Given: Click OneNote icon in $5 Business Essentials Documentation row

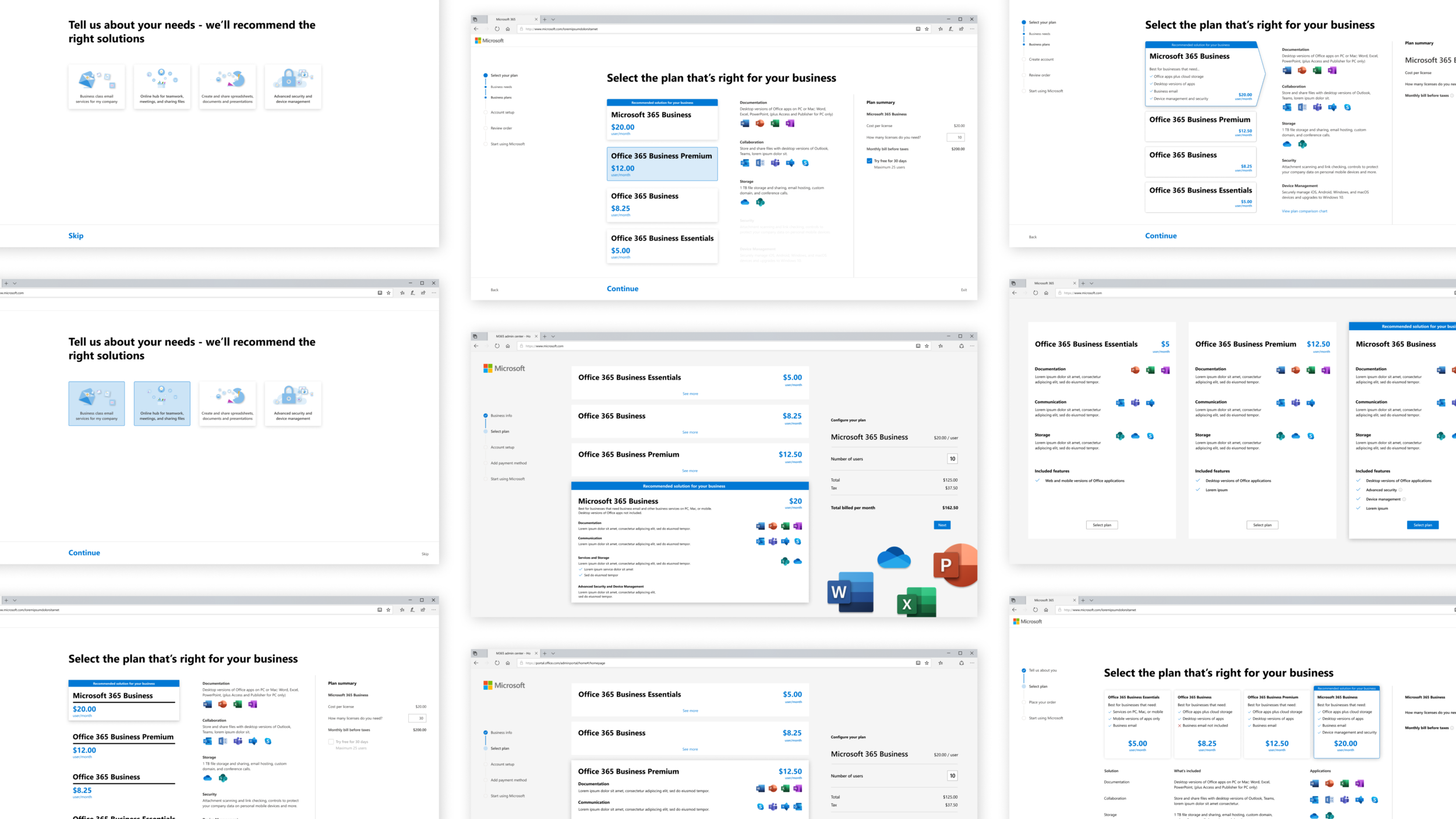Looking at the screenshot, I should pos(1165,370).
